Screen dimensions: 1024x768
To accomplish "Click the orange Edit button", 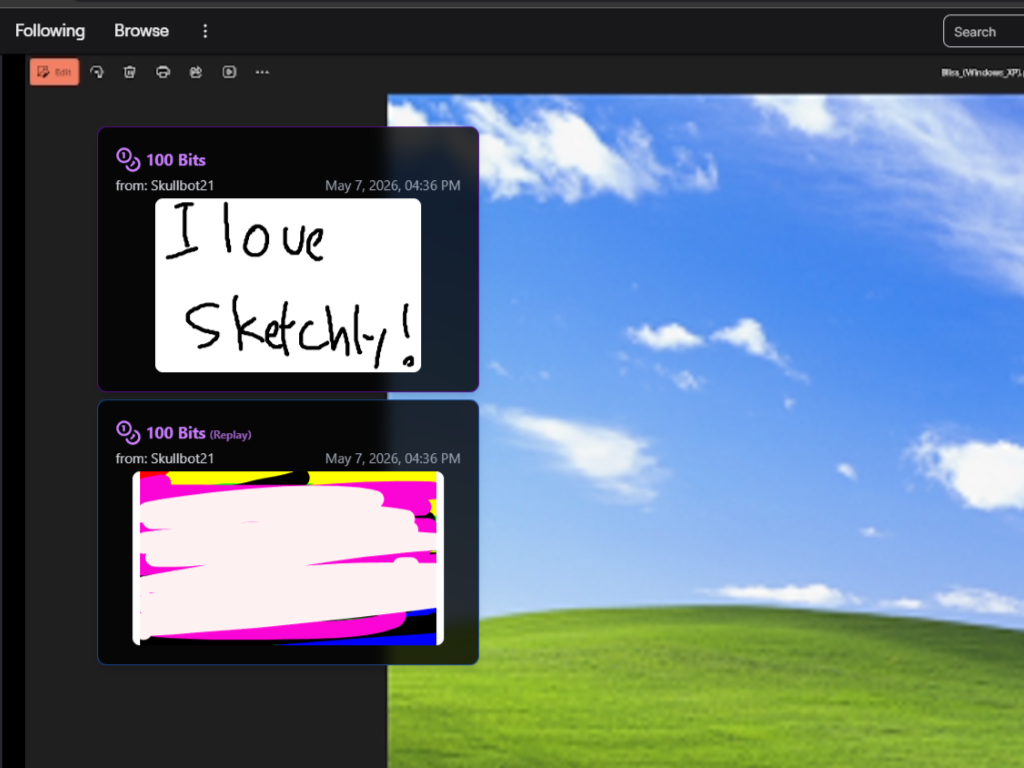I will (x=54, y=72).
